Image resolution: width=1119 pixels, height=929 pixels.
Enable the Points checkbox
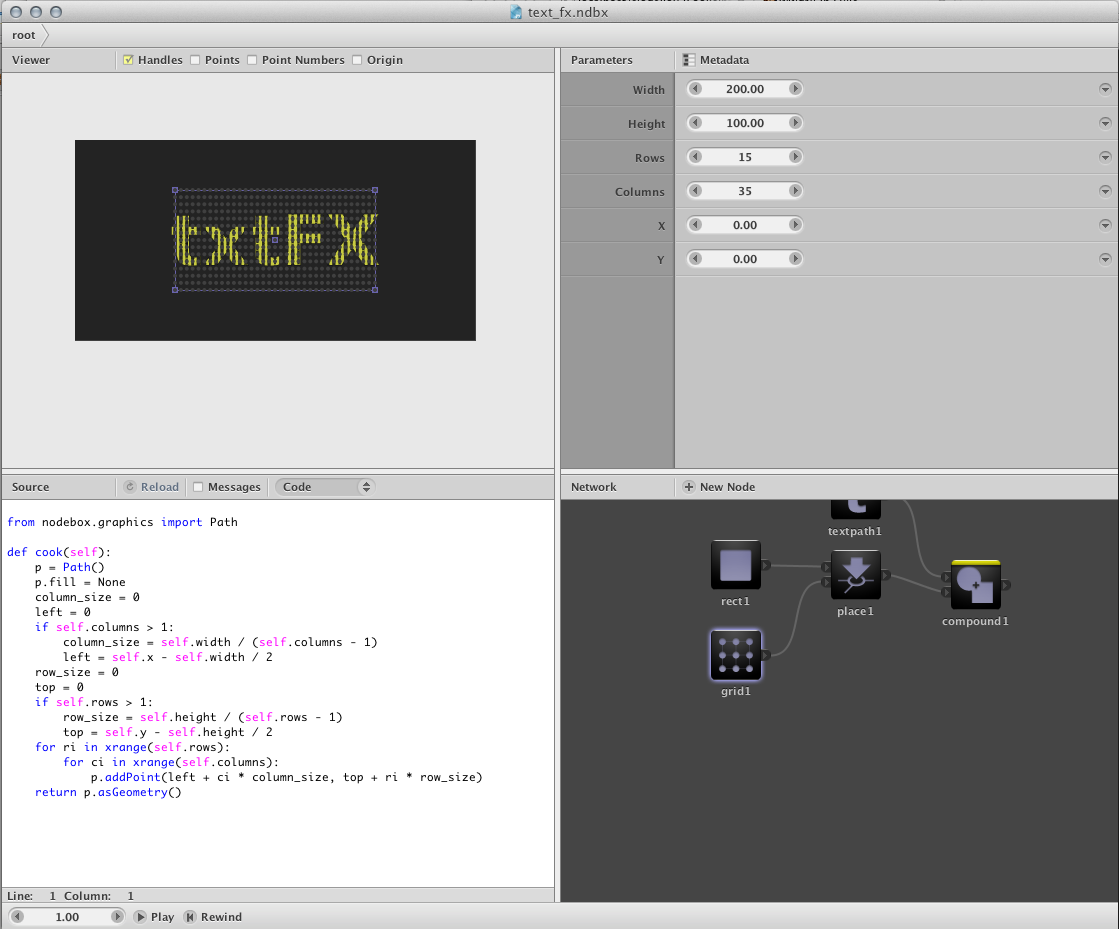[195, 60]
